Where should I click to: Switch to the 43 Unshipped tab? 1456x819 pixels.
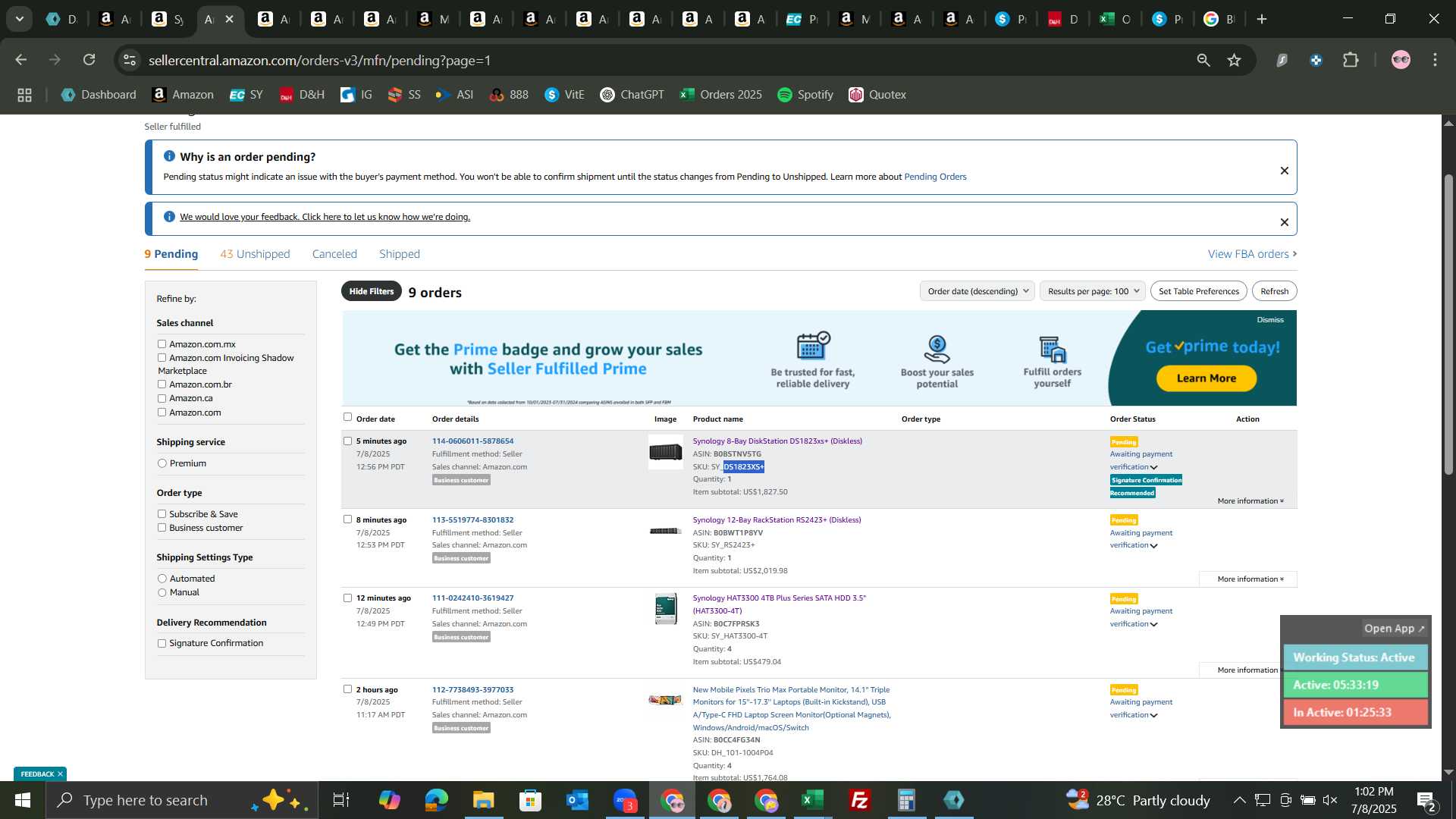[255, 254]
